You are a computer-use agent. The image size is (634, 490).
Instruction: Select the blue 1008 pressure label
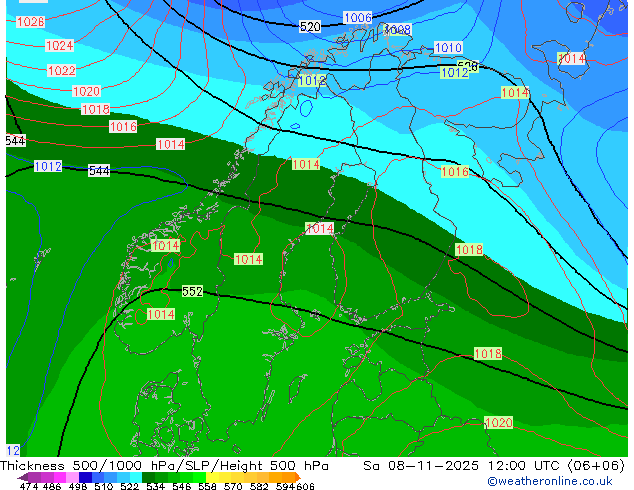point(398,29)
